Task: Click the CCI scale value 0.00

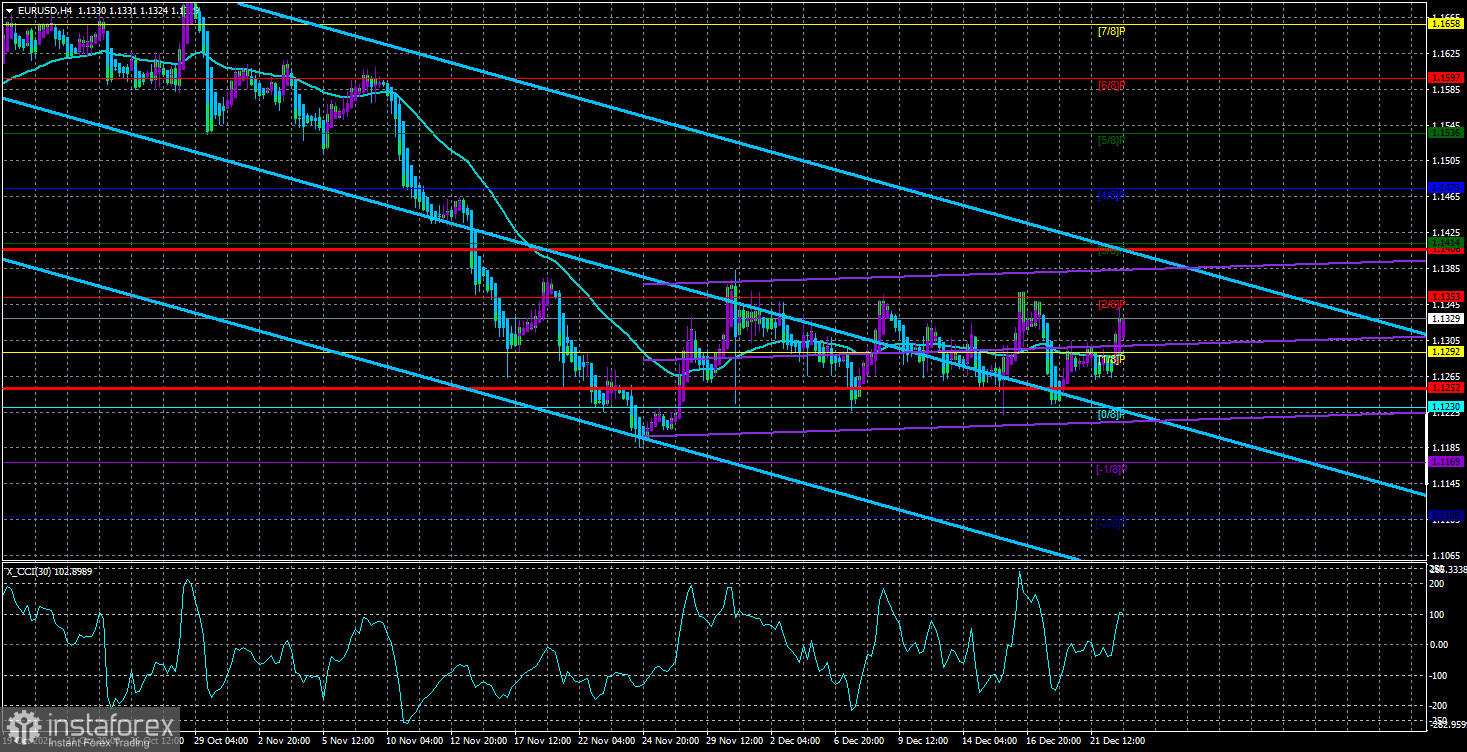Action: pos(1441,645)
